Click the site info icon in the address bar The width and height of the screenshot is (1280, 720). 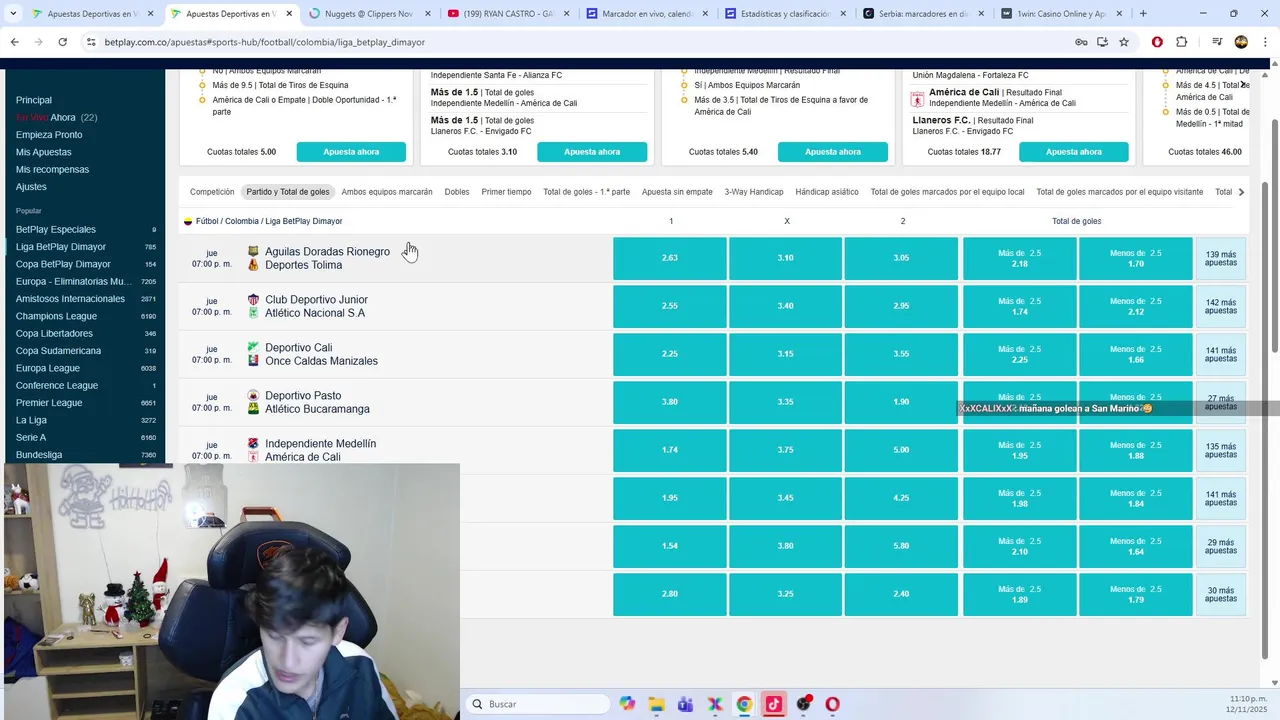(90, 42)
